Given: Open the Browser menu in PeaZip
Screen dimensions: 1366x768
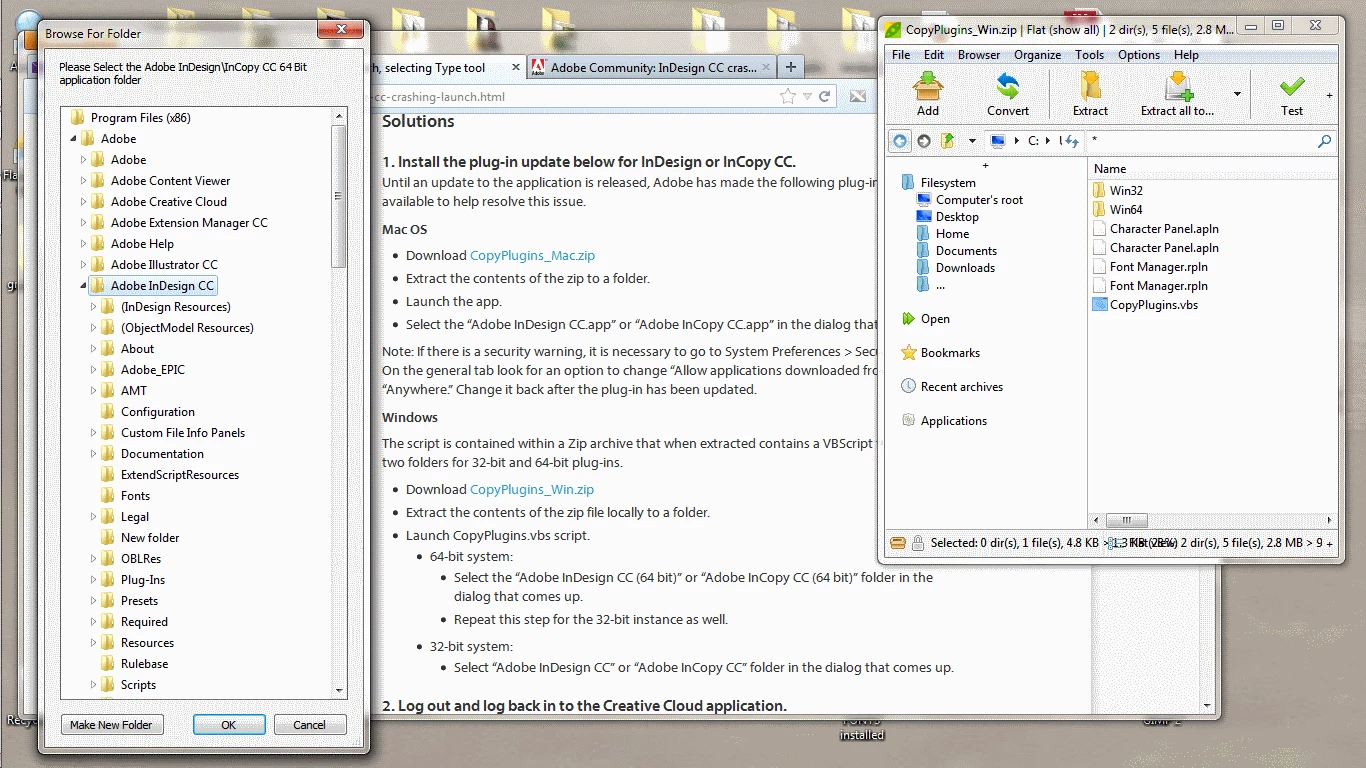Looking at the screenshot, I should point(979,55).
